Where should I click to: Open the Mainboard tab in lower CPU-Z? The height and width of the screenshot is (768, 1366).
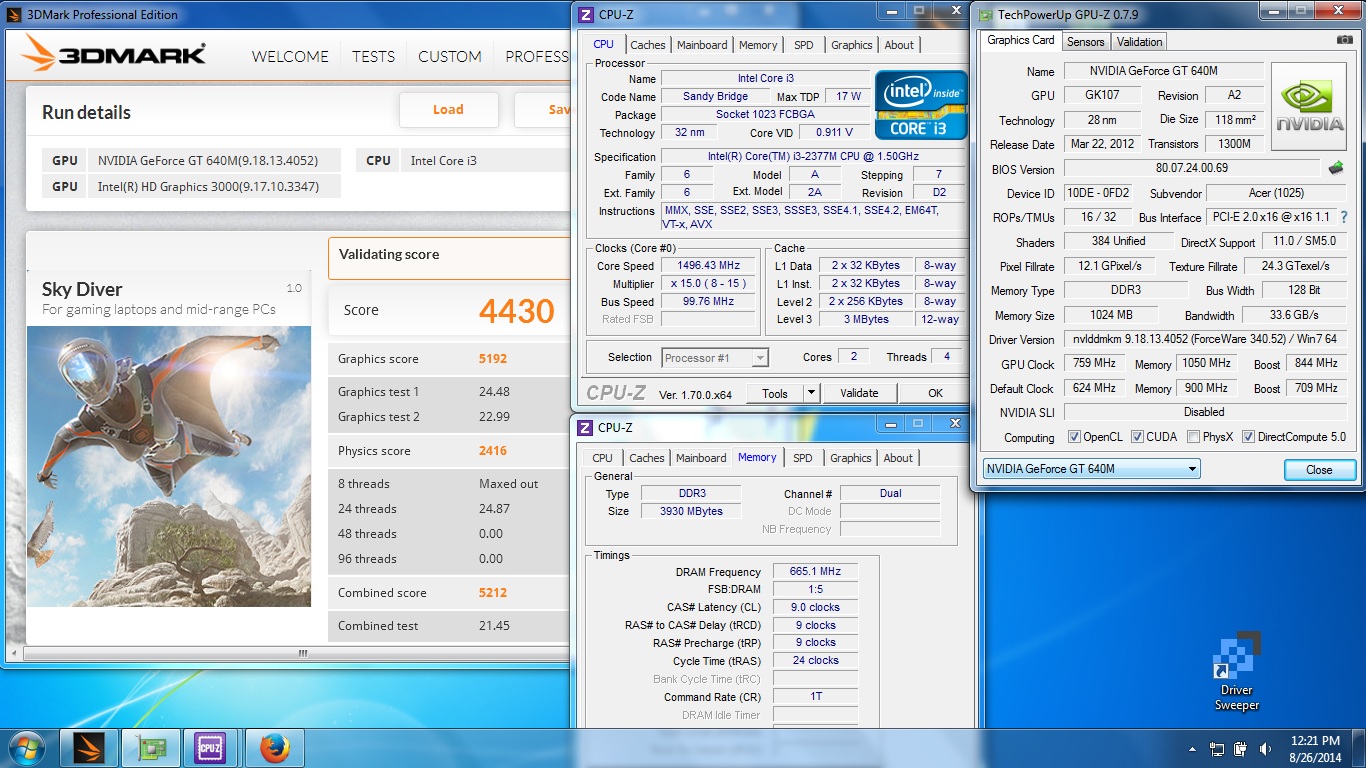click(x=701, y=458)
